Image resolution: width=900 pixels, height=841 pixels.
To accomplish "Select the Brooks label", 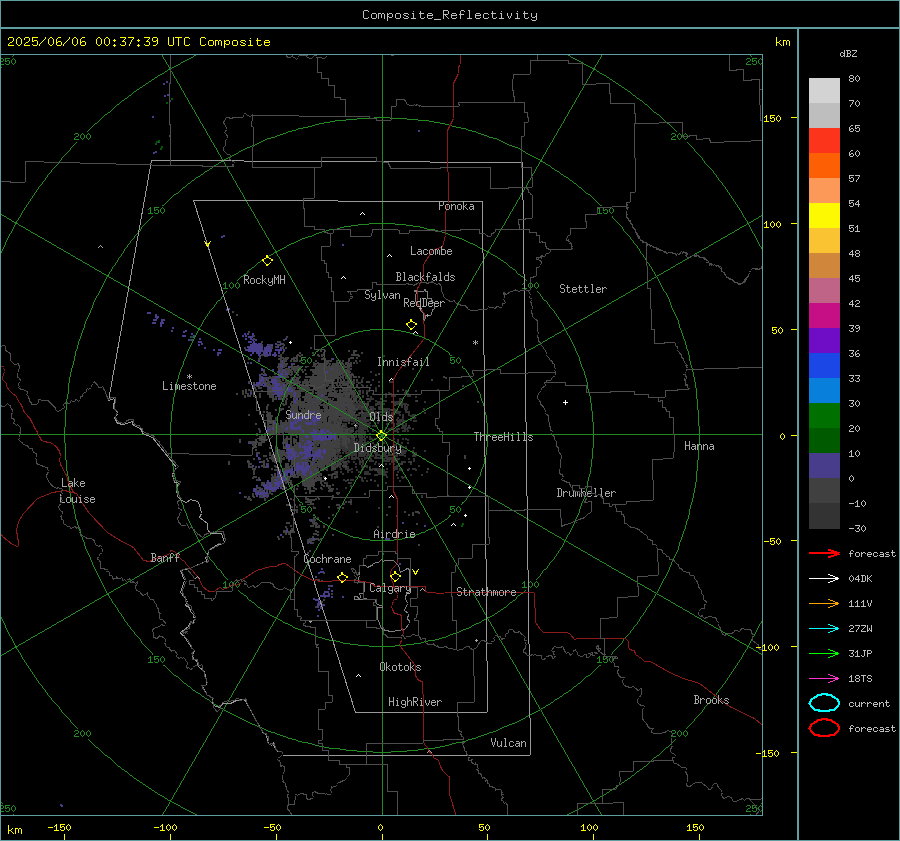I will (x=711, y=700).
